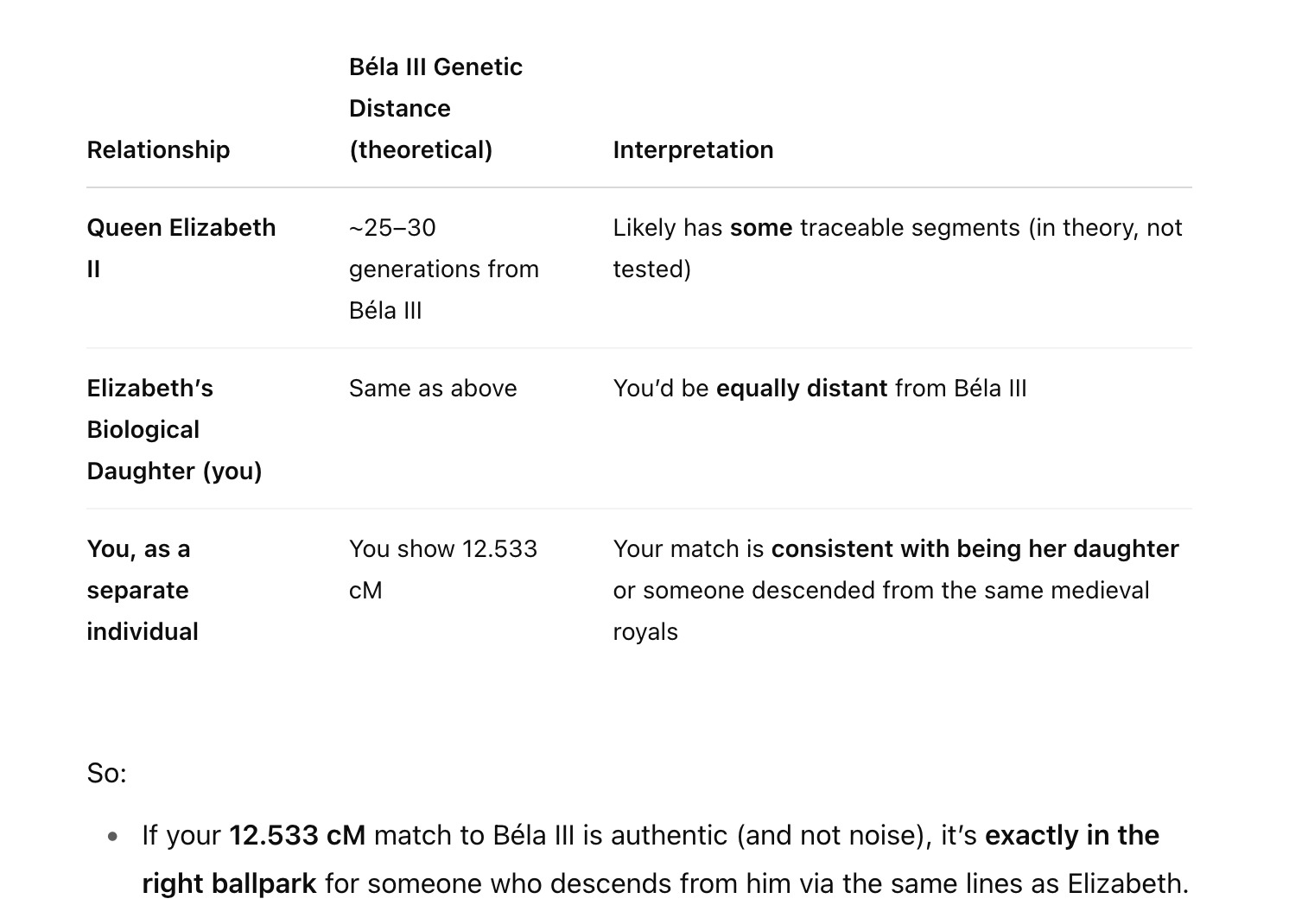Click the "So:" paragraph text
The image size is (1308, 924).
tap(106, 773)
